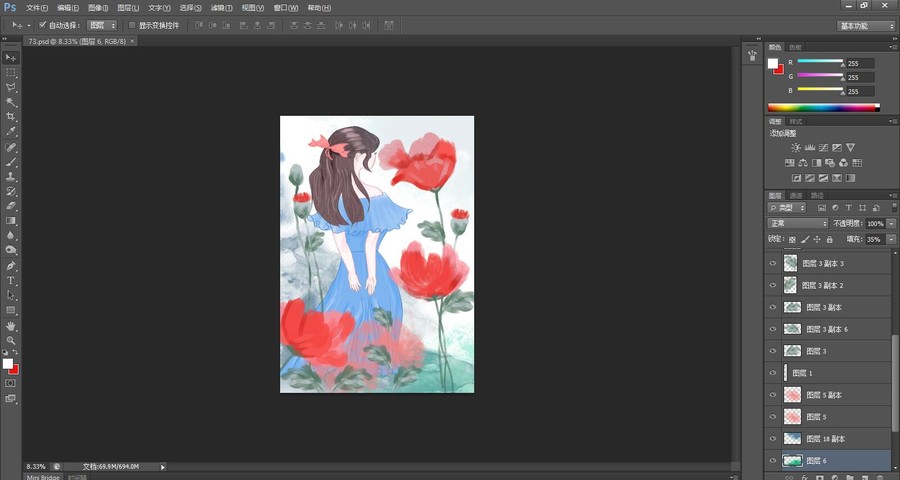Open the 窗口 menu
The width and height of the screenshot is (900, 480).
tap(286, 8)
